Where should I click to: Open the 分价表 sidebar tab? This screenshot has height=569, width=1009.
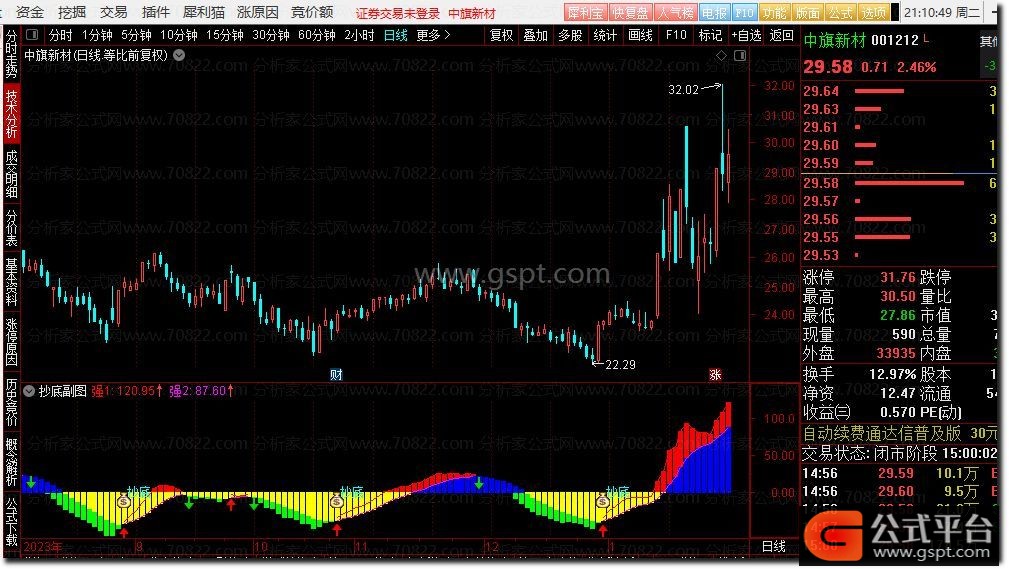pyautogui.click(x=11, y=227)
